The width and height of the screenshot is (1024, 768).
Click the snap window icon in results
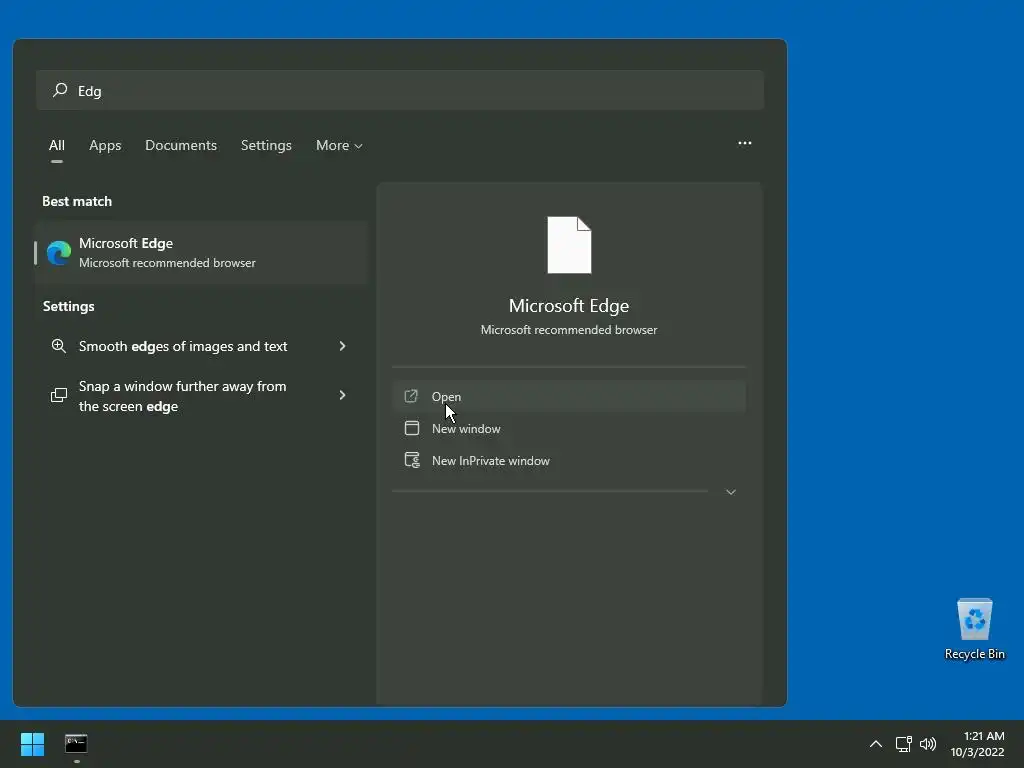pyautogui.click(x=59, y=395)
